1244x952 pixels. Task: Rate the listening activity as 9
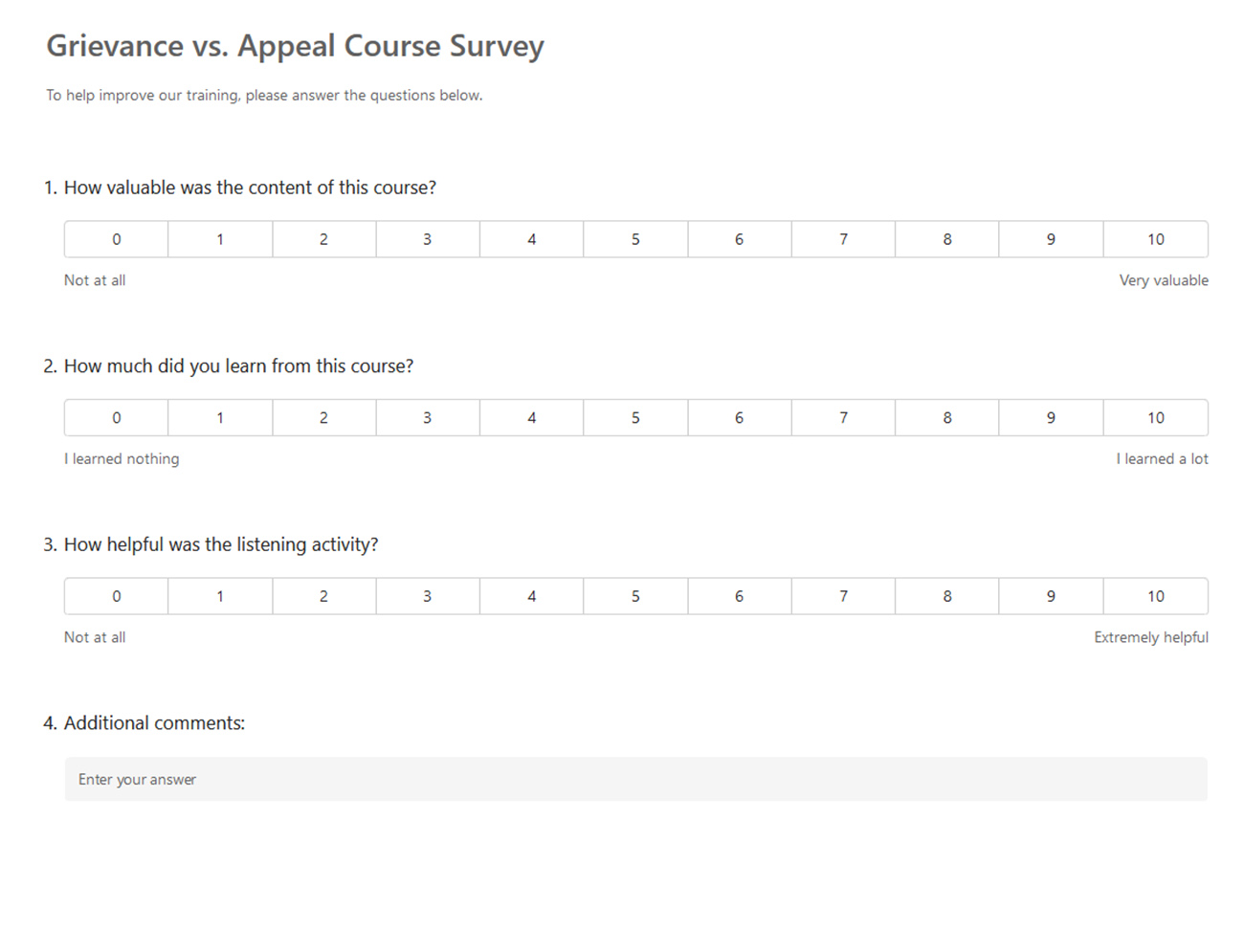point(1051,596)
